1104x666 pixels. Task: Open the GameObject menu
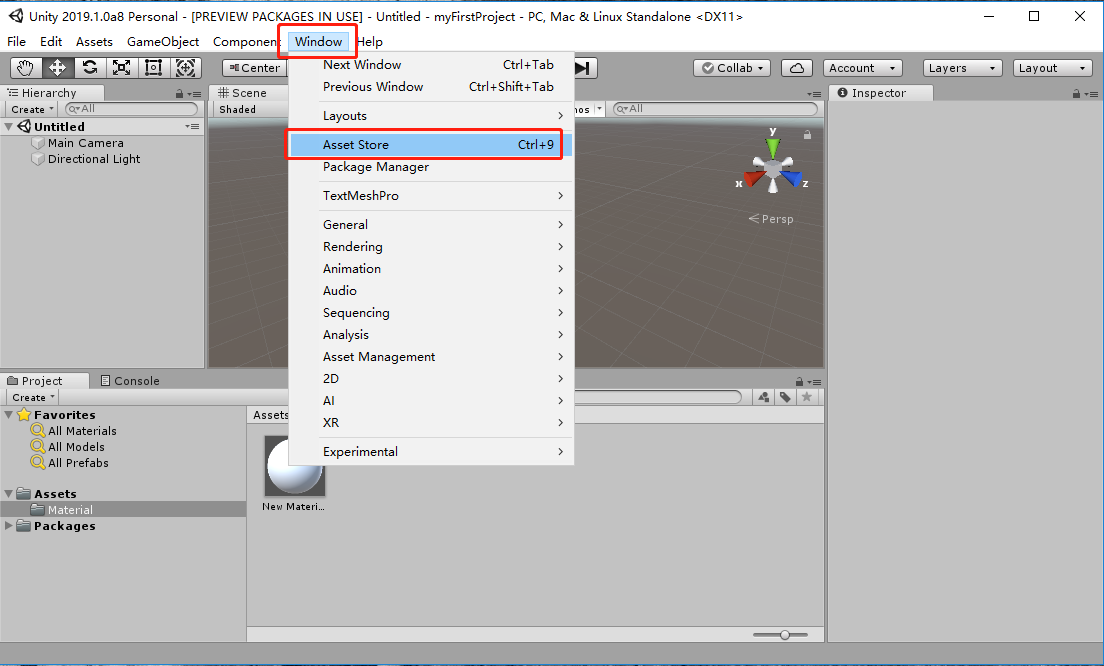coord(163,42)
